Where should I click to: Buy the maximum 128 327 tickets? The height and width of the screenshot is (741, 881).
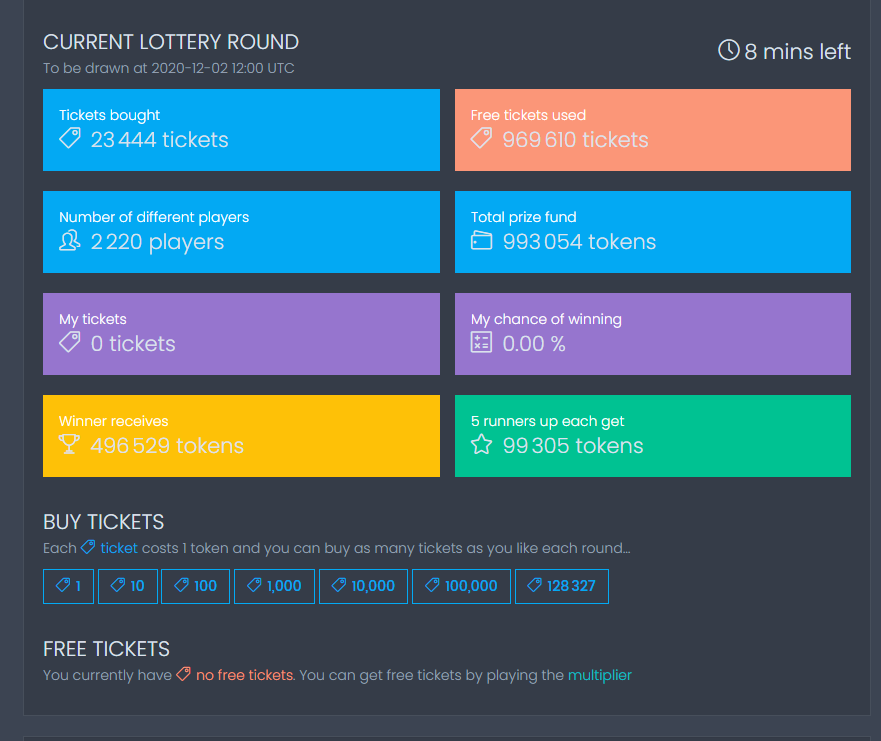click(x=562, y=587)
